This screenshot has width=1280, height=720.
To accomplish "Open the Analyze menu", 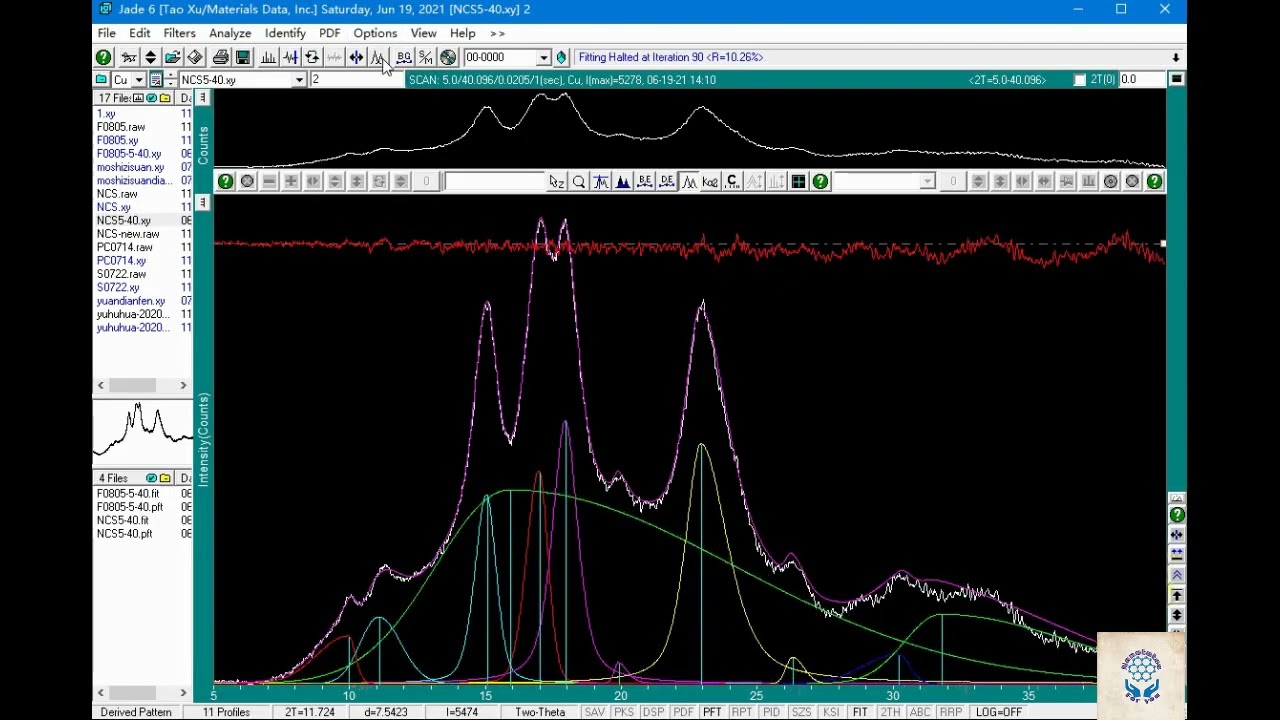I will coord(230,33).
